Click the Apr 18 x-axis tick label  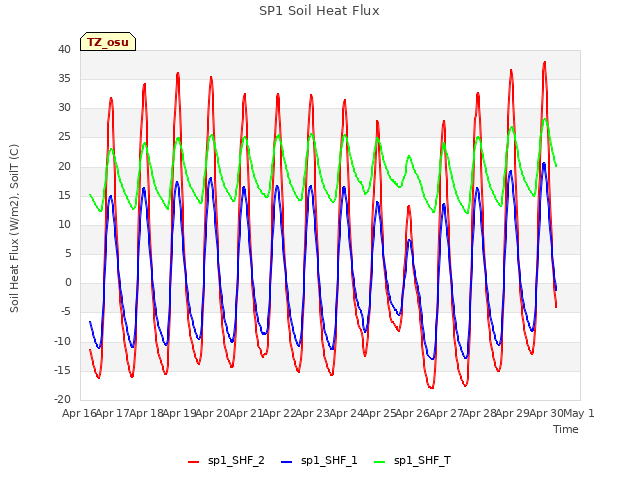[x=146, y=413]
